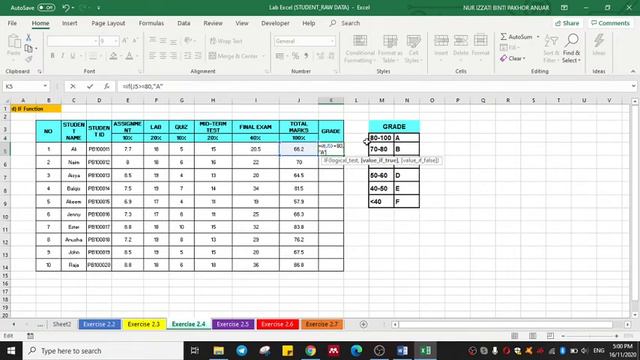Confirm formula entry with check icon
The image size is (640, 360).
tap(90, 86)
